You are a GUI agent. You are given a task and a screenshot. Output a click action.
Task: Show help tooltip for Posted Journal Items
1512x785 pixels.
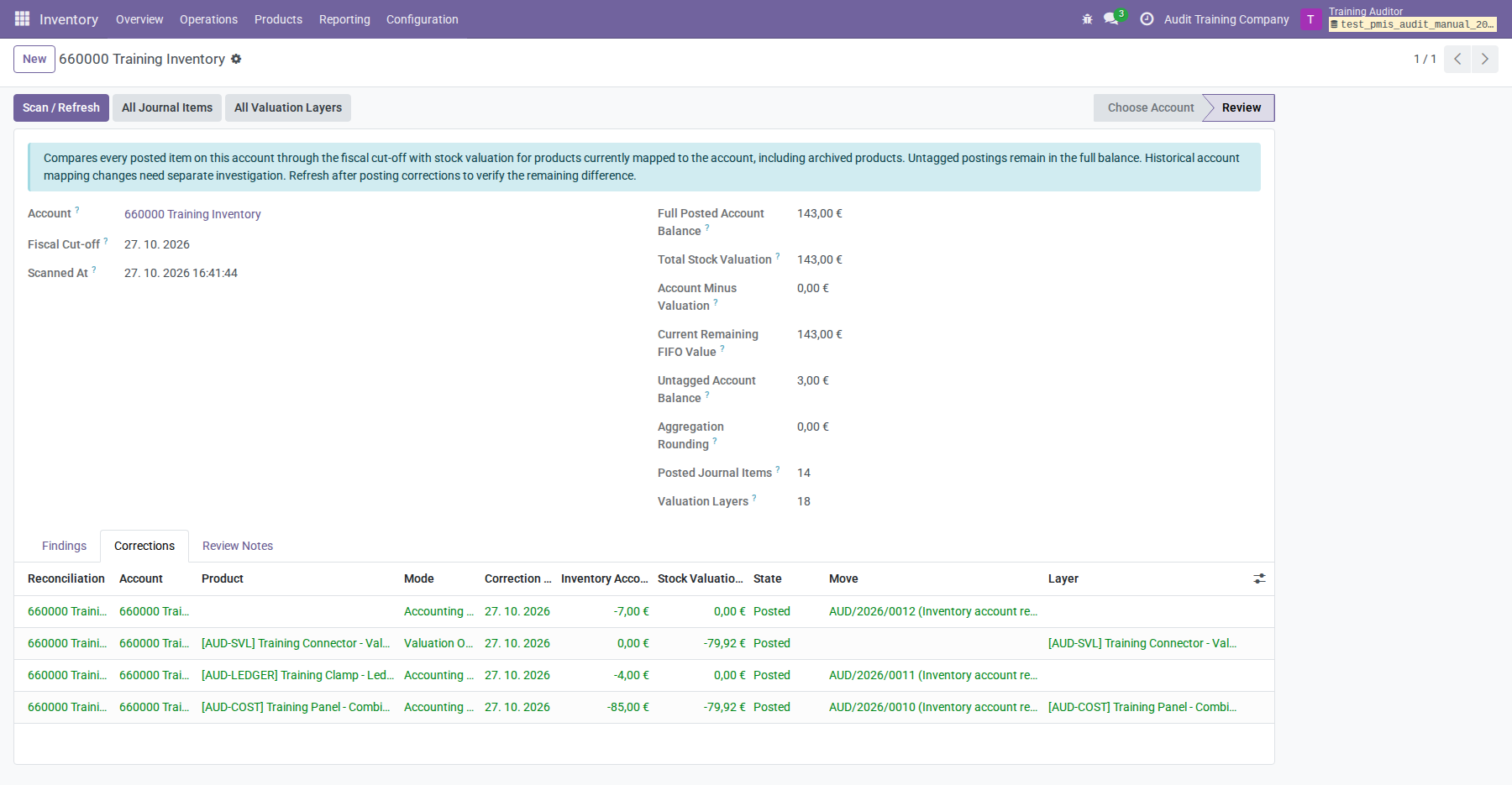tap(778, 469)
